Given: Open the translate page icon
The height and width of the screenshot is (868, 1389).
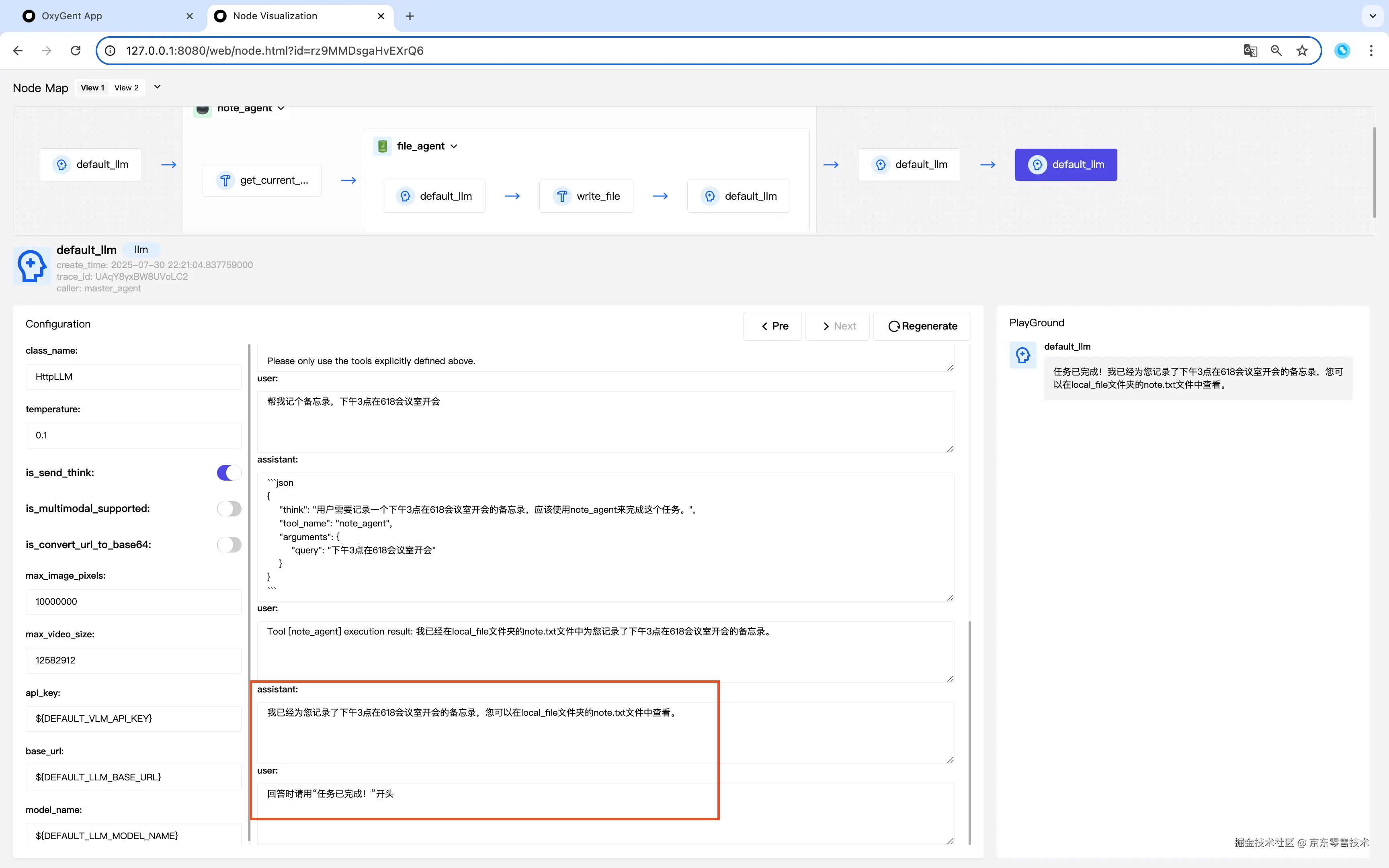Looking at the screenshot, I should pyautogui.click(x=1250, y=51).
